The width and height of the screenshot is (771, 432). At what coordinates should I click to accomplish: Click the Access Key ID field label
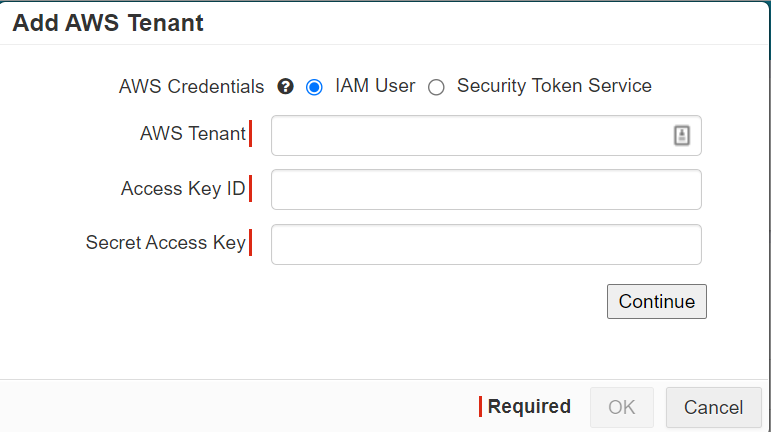coord(183,189)
